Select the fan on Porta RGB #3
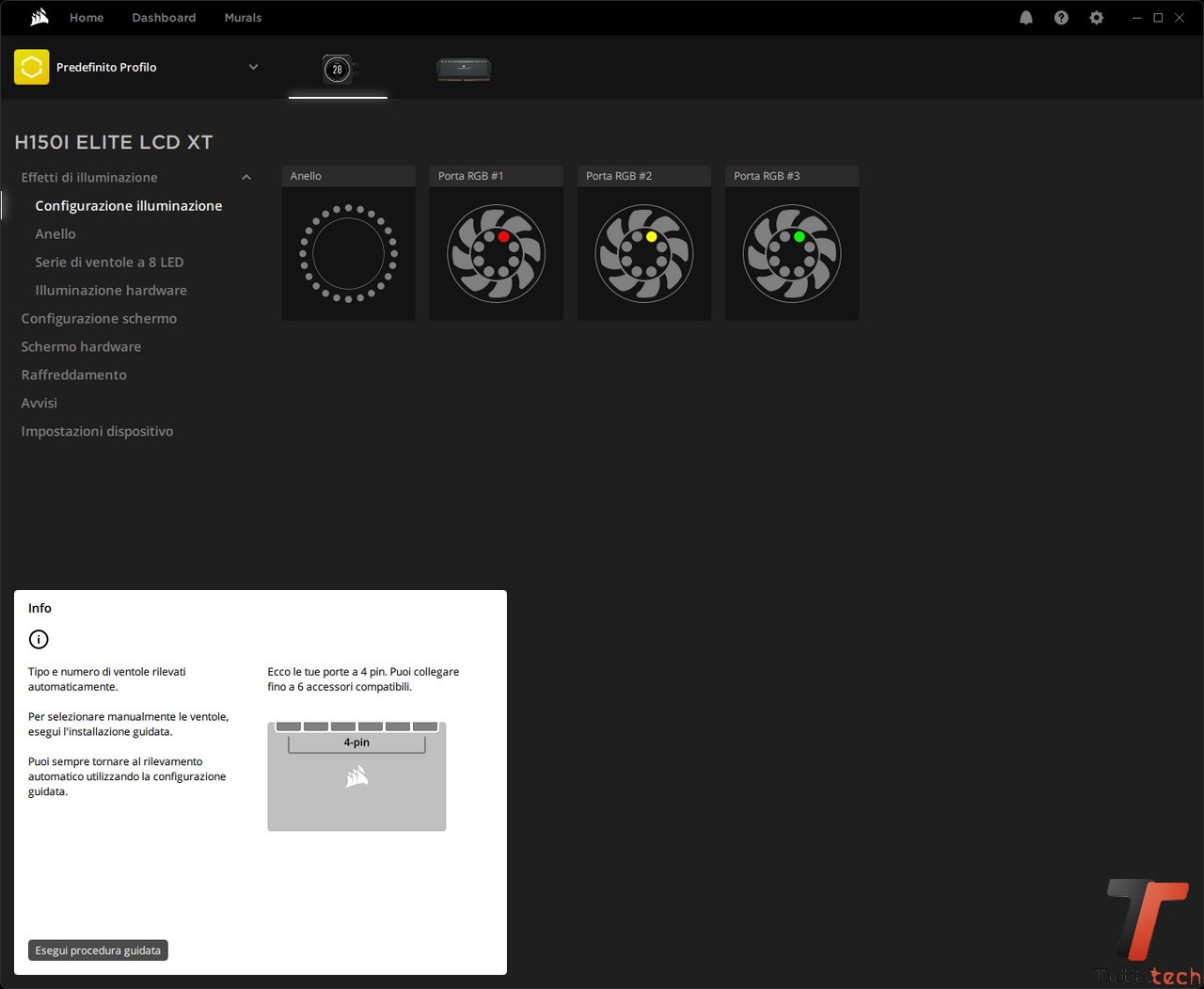This screenshot has width=1204, height=989. pos(791,253)
